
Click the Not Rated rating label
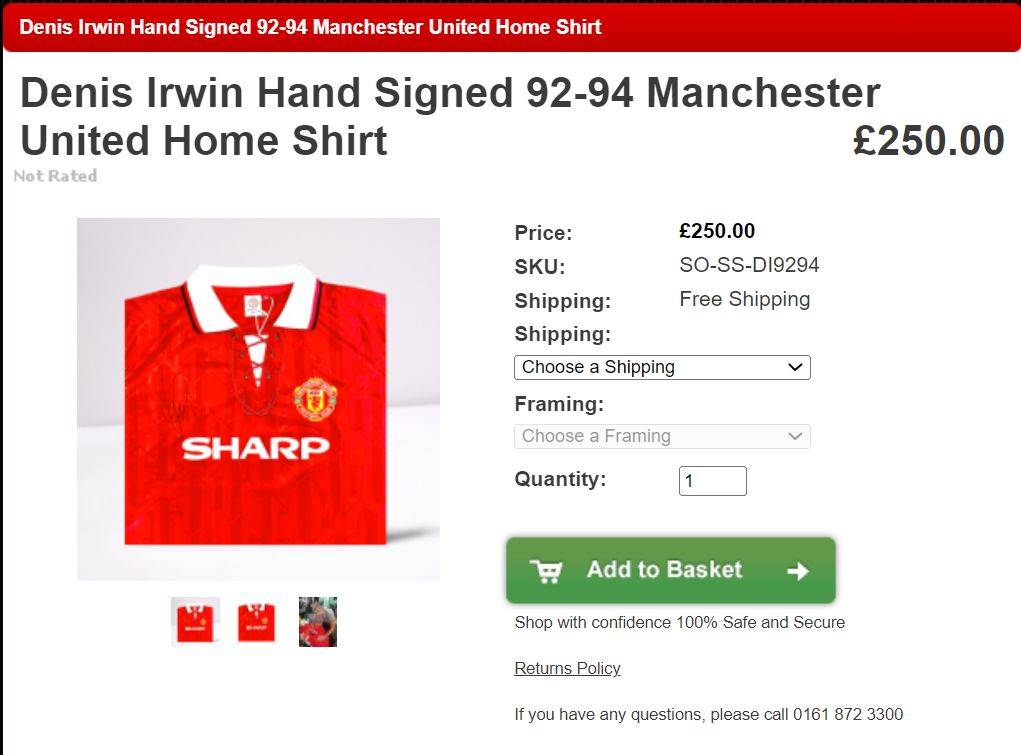[55, 176]
